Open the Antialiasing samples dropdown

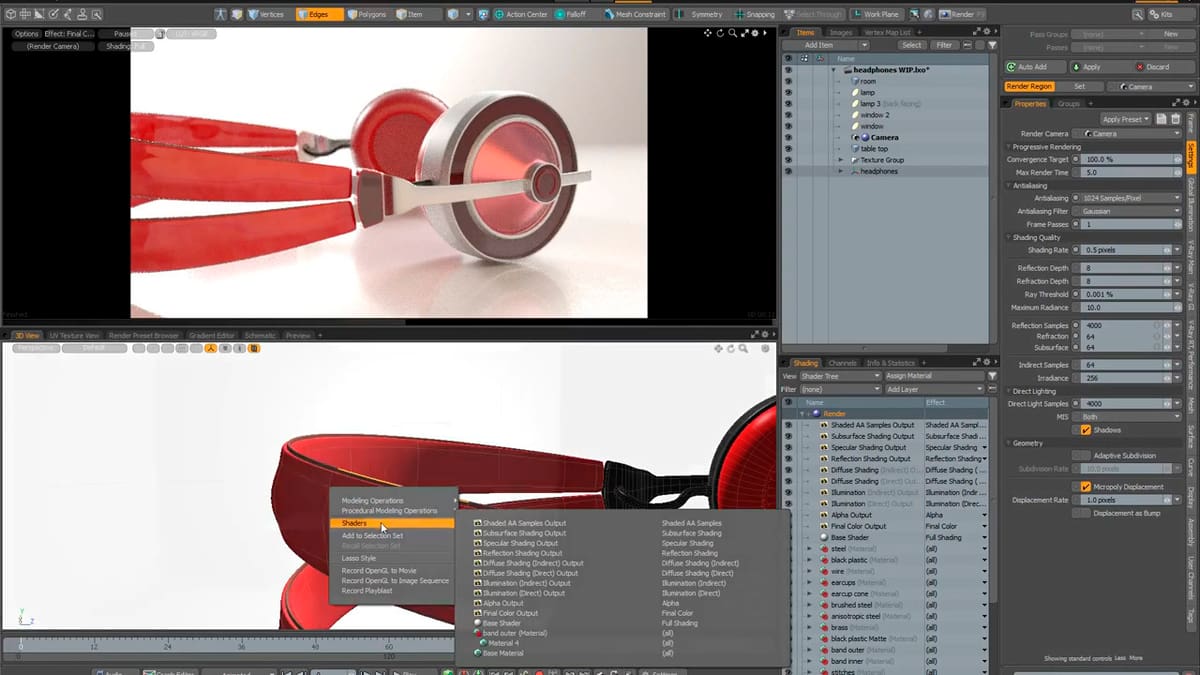[1131, 198]
